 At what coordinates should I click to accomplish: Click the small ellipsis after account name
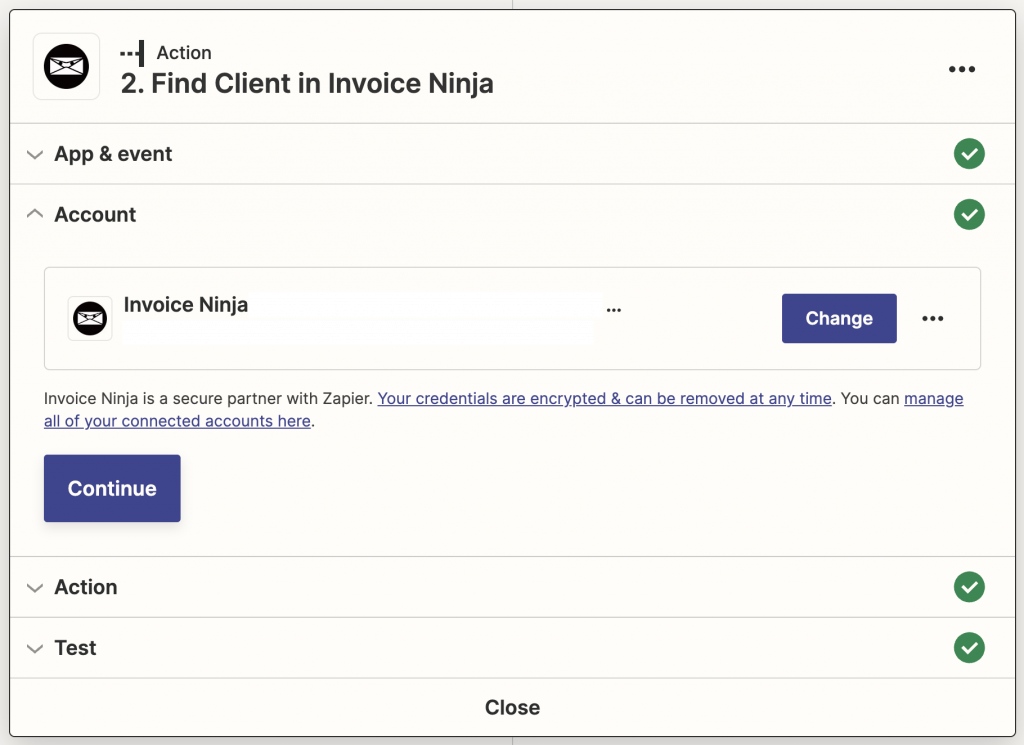click(x=614, y=310)
